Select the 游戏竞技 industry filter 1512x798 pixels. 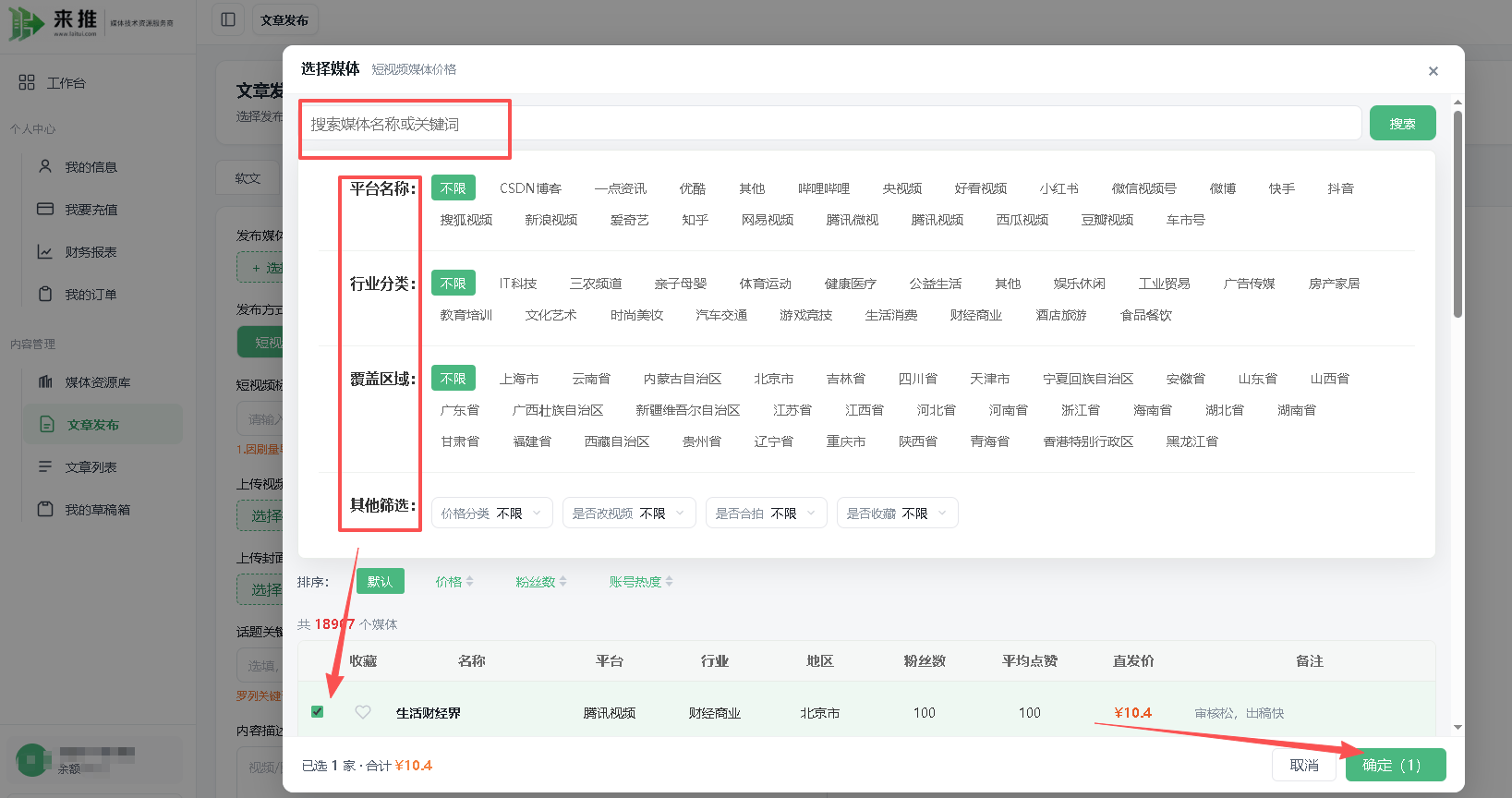[x=805, y=315]
